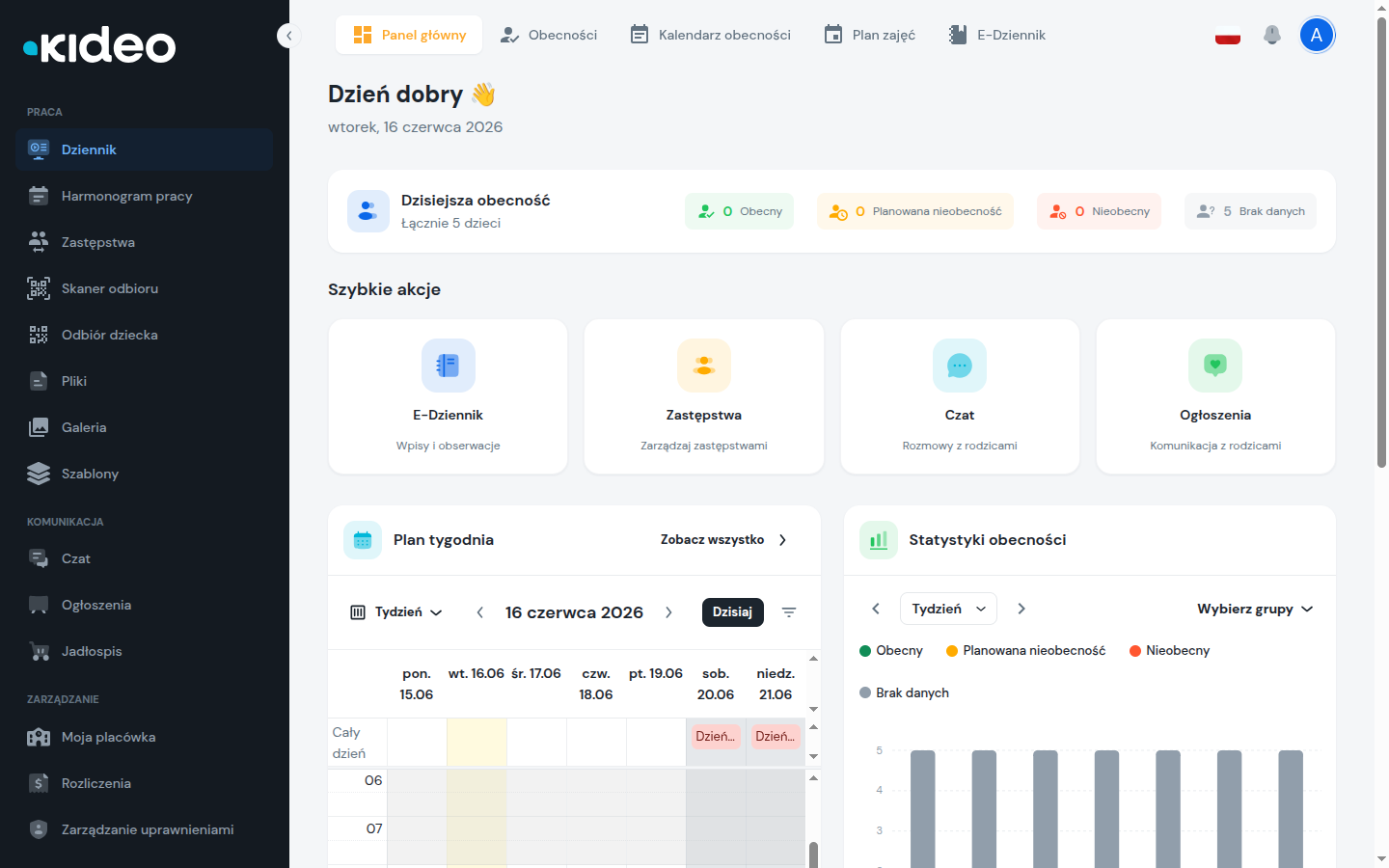Open the Tydzień dropdown in Statystyki obecności
Viewport: 1389px width, 868px height.
(948, 609)
